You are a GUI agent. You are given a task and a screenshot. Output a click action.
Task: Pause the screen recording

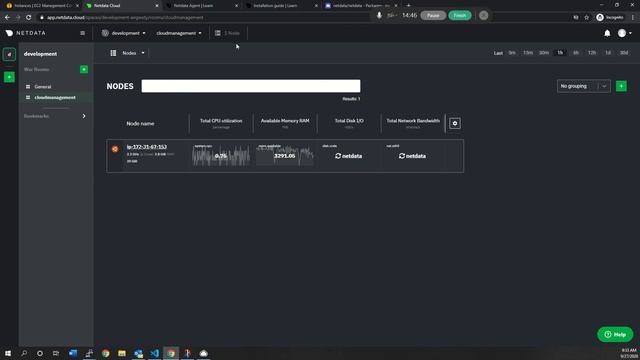pos(433,16)
